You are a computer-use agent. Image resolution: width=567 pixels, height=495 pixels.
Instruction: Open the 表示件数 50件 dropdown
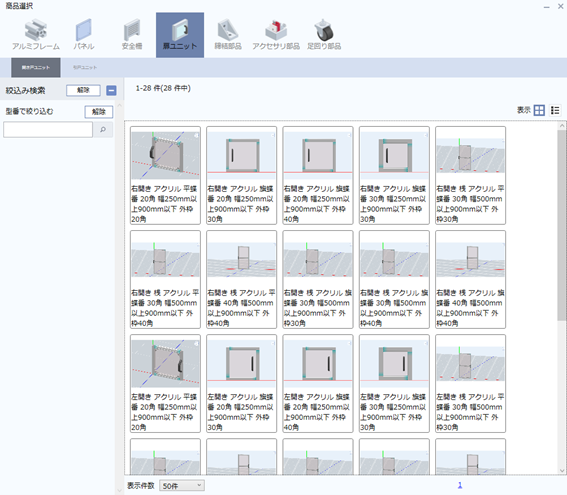point(182,486)
